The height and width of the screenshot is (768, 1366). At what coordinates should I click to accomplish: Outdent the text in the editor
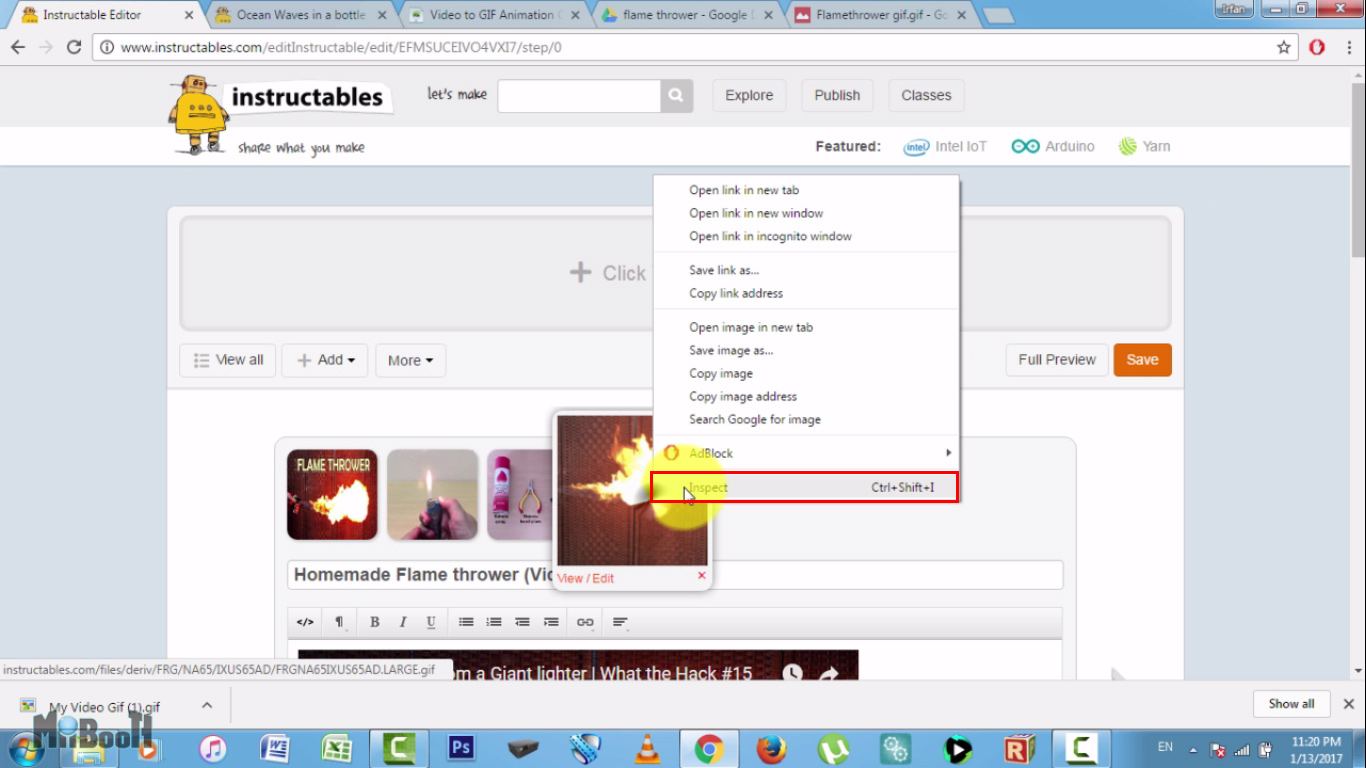pos(522,622)
